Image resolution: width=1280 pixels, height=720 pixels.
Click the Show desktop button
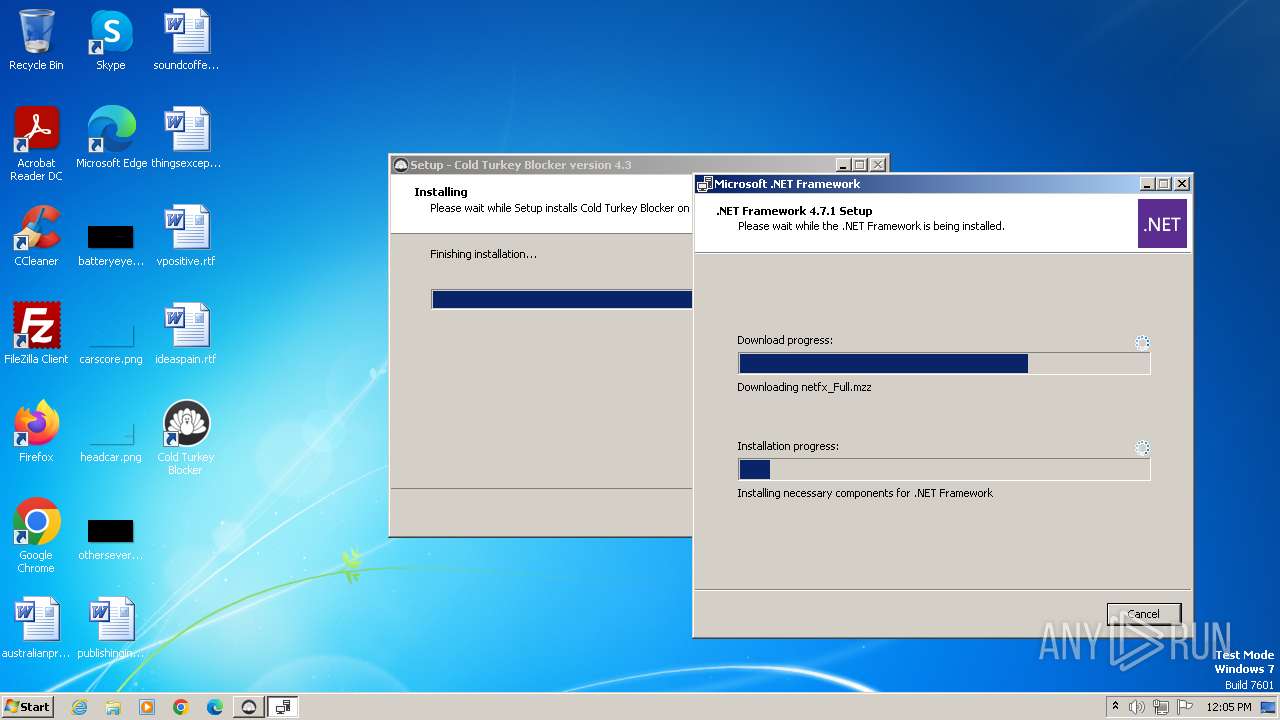1268,707
